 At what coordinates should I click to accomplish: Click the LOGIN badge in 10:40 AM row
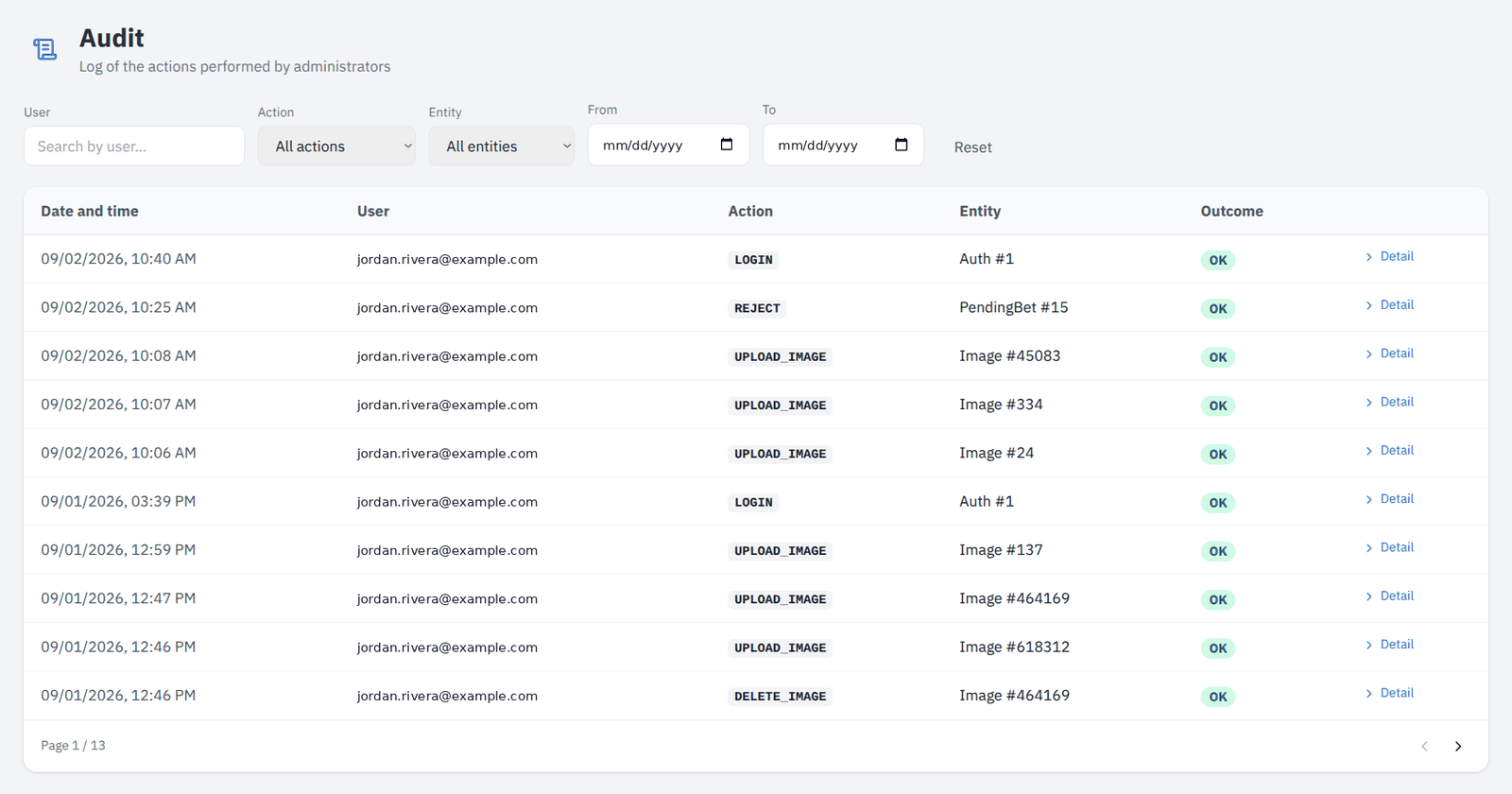[x=753, y=260]
